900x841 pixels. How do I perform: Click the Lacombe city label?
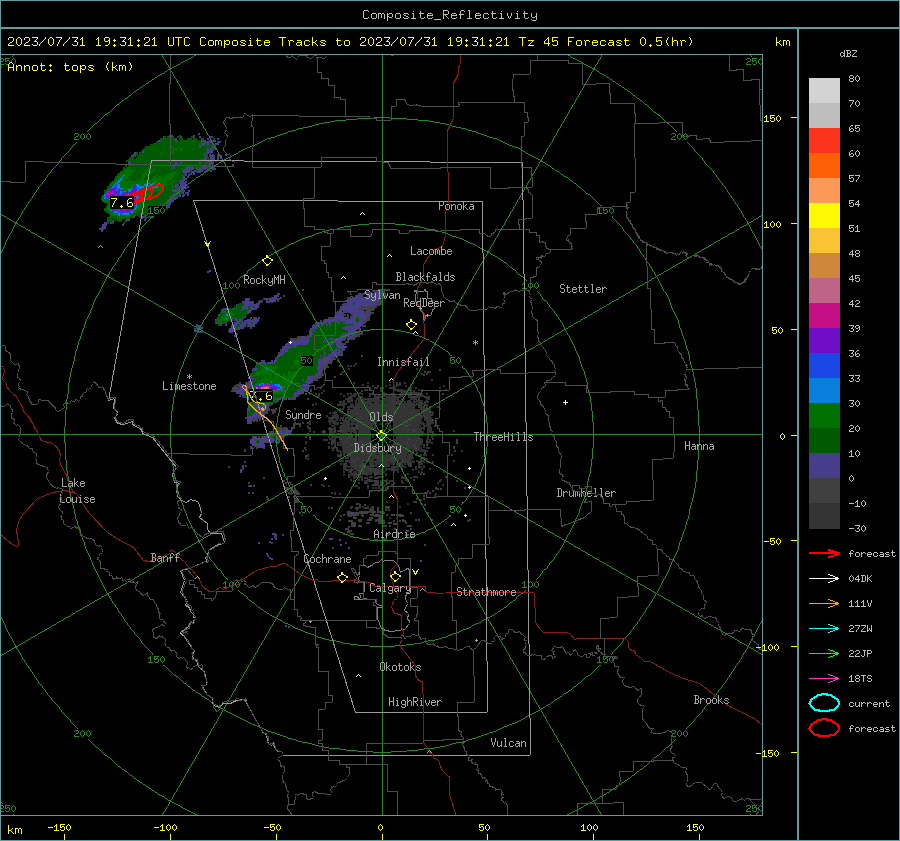[x=431, y=251]
